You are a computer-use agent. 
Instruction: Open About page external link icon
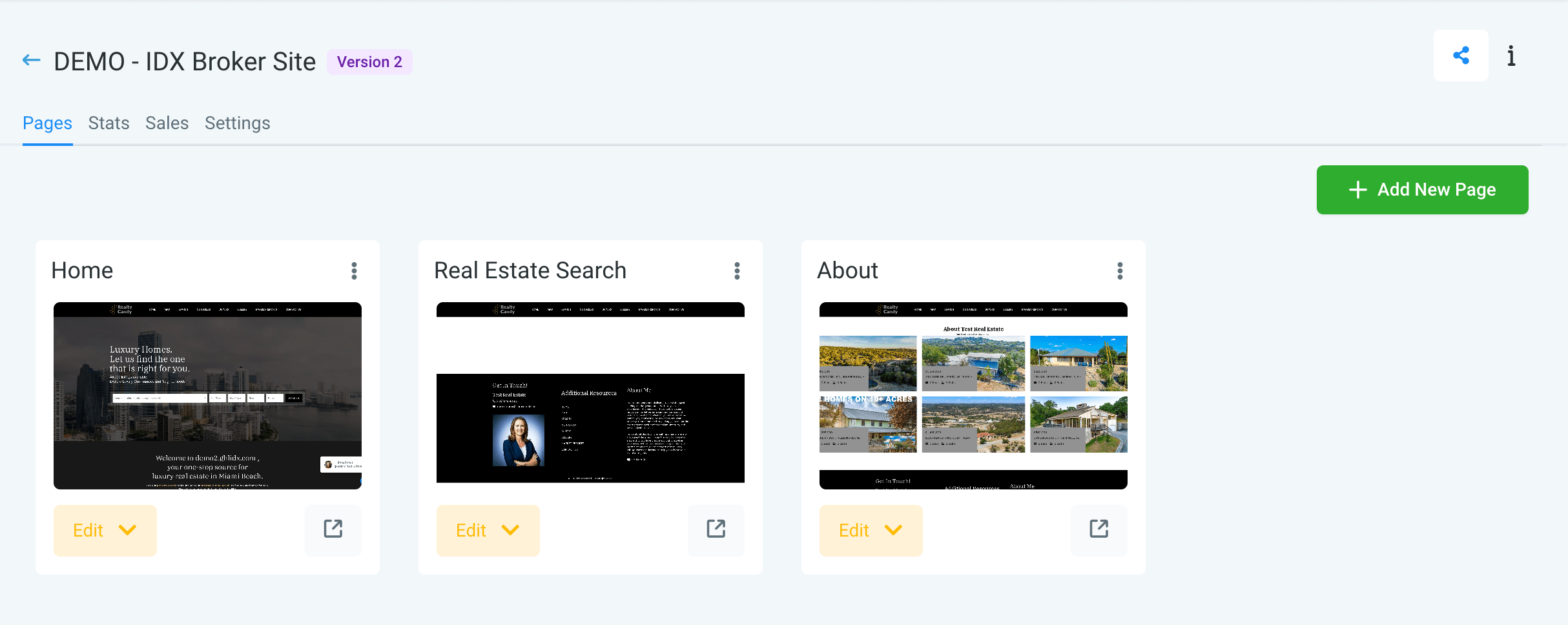(x=1099, y=529)
